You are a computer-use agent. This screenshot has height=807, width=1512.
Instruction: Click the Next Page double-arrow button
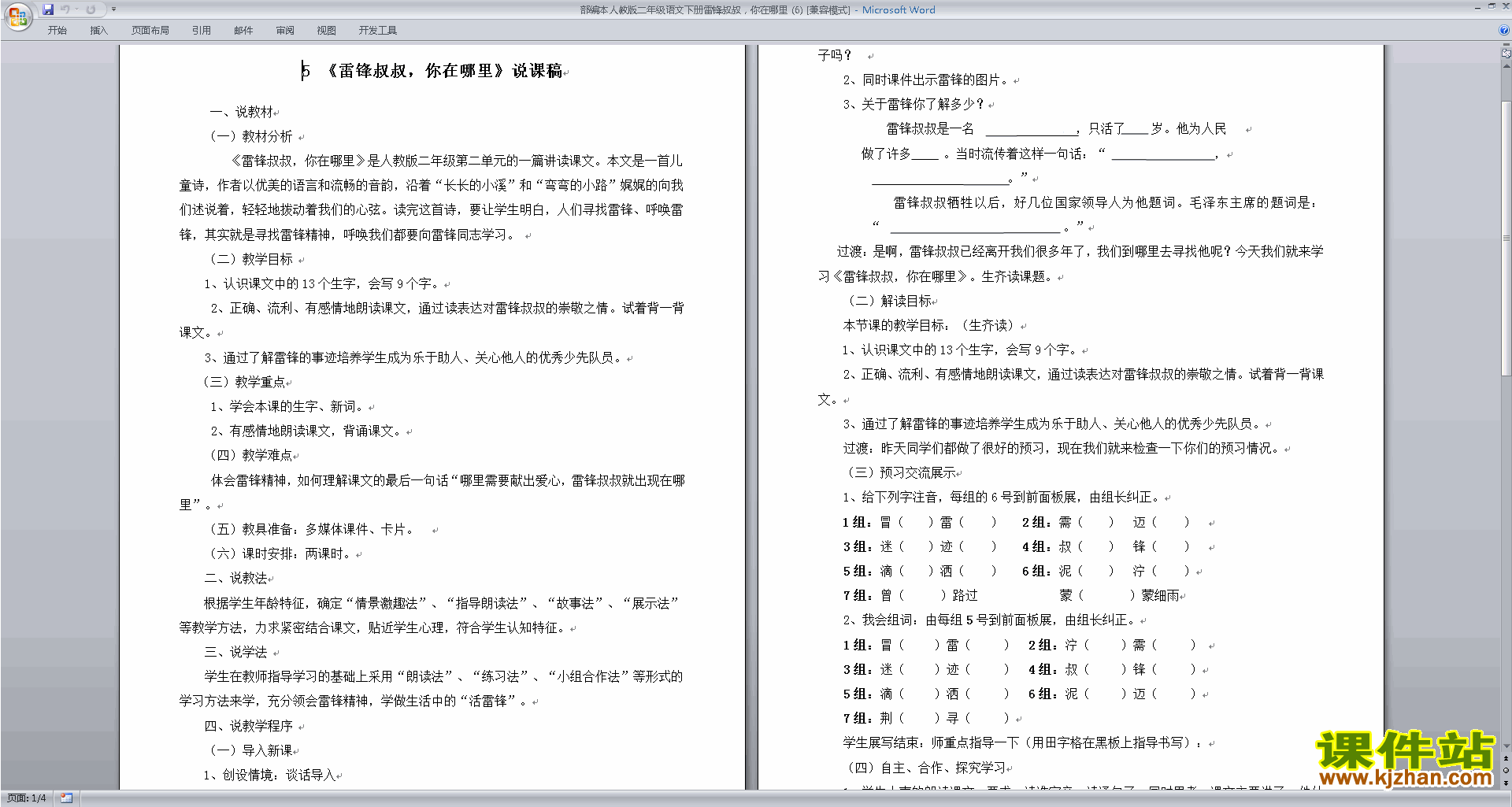point(1506,783)
